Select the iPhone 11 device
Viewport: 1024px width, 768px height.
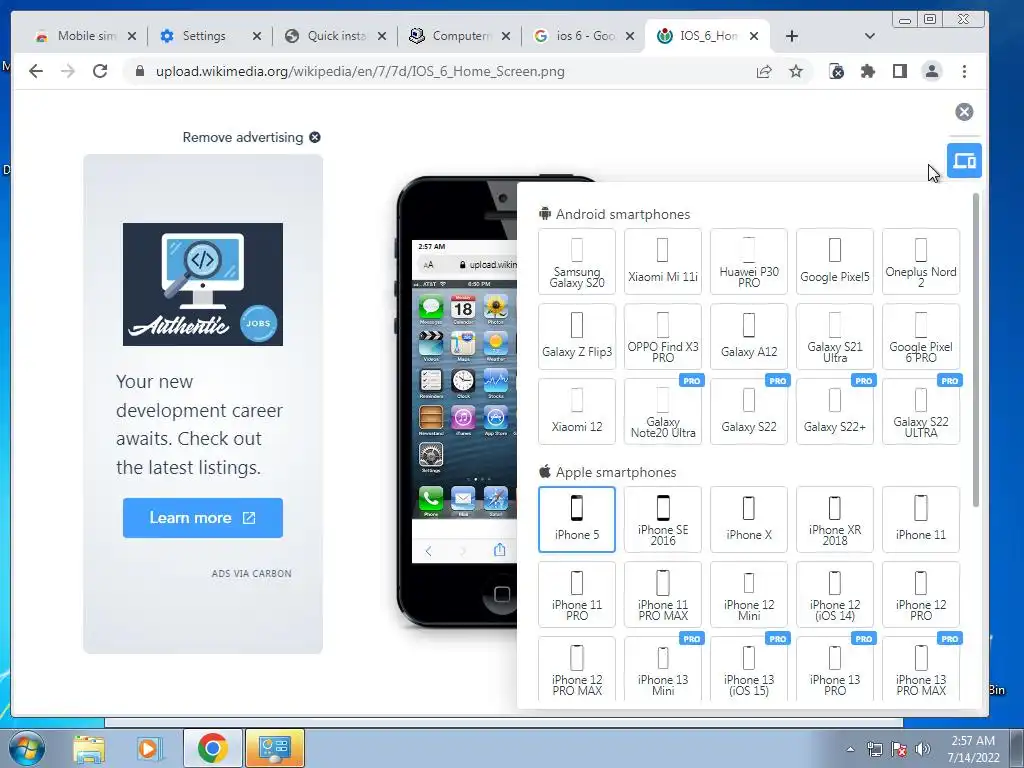pyautogui.click(x=921, y=520)
